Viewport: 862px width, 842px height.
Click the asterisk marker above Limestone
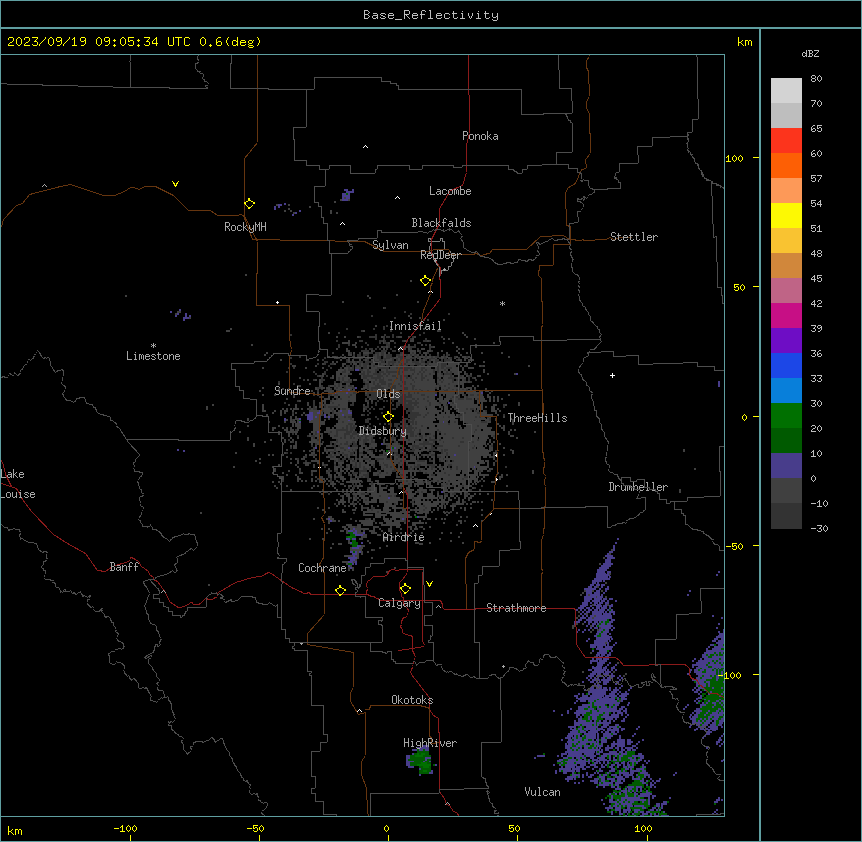(x=153, y=345)
